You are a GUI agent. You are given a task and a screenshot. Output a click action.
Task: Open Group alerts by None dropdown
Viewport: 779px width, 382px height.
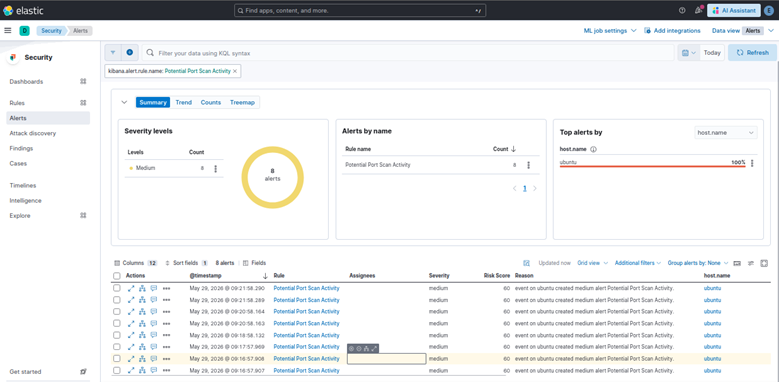click(698, 263)
